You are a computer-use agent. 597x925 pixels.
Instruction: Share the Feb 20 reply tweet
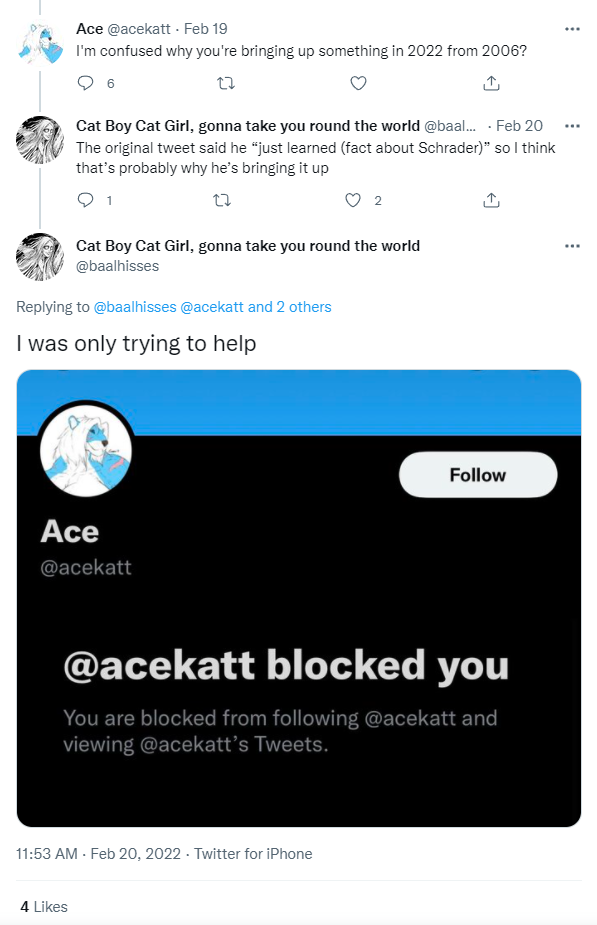pos(491,201)
